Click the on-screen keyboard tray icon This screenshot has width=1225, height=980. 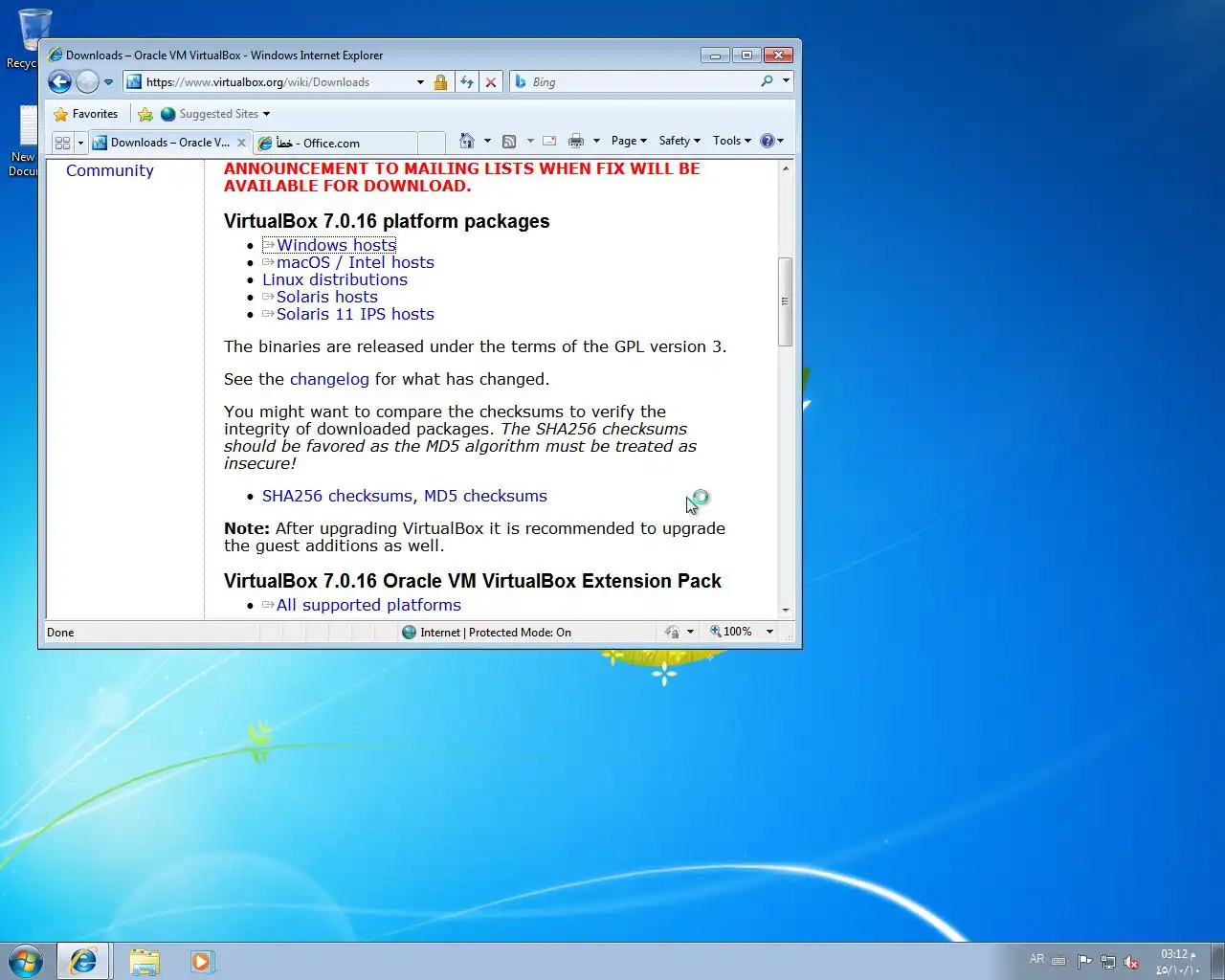tap(1058, 961)
